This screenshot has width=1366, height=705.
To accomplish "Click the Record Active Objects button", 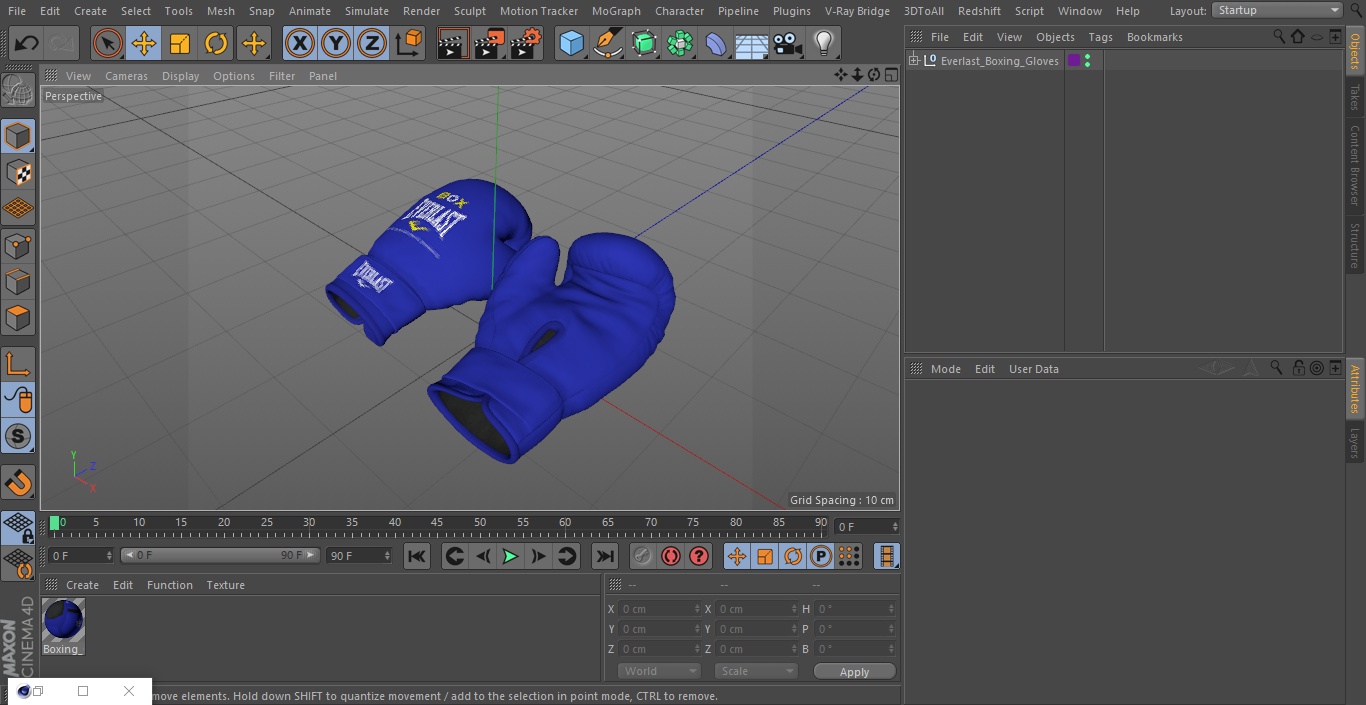I will point(643,556).
